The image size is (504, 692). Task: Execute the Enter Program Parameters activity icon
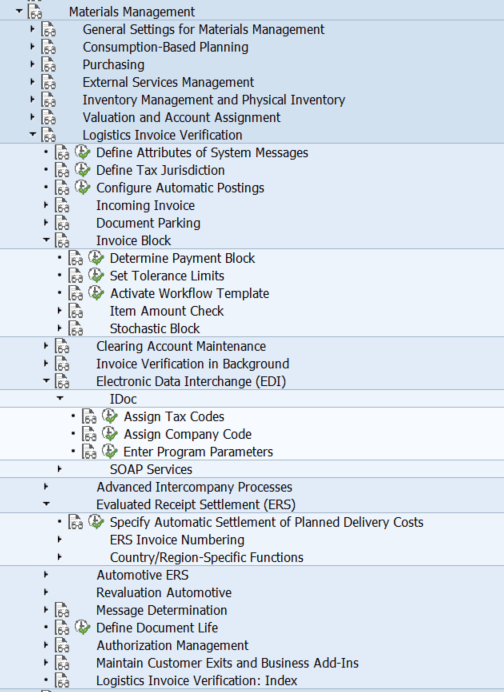click(109, 451)
